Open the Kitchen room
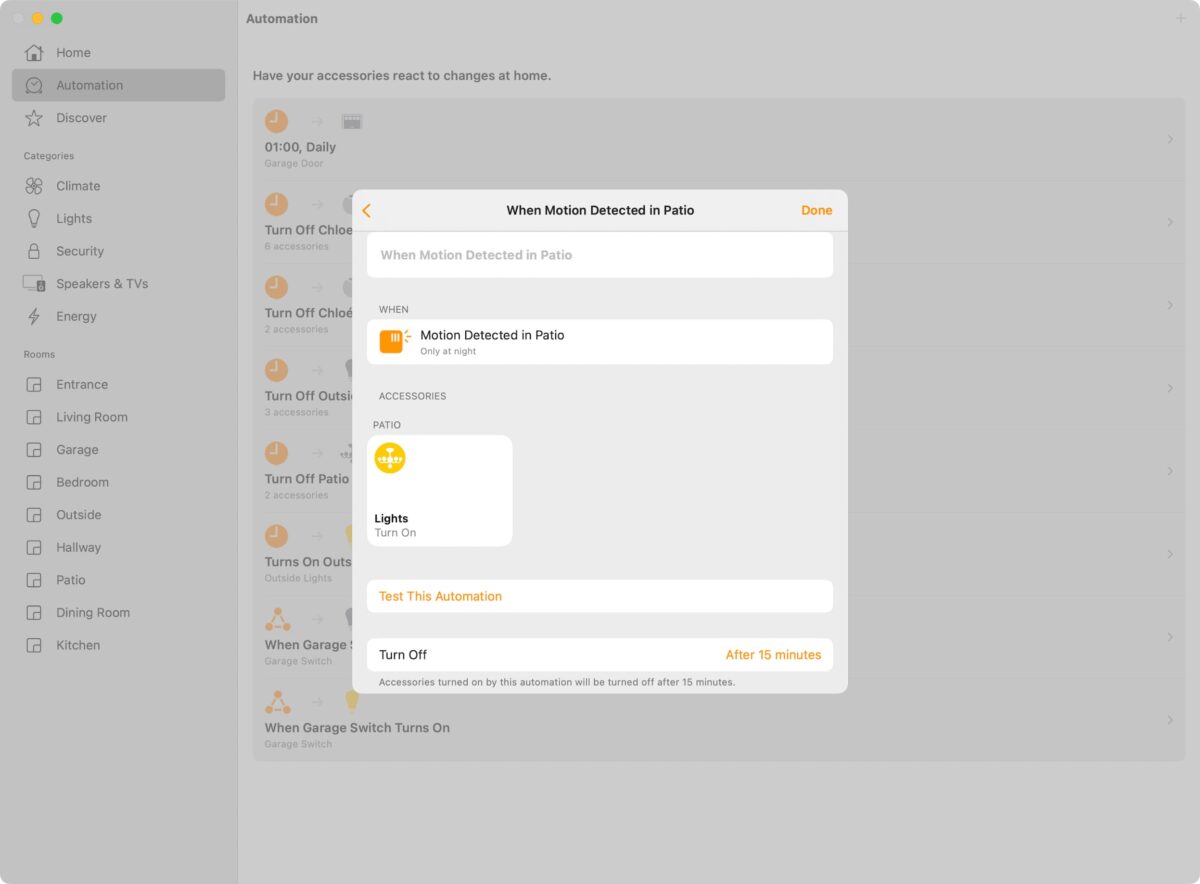 click(x=118, y=645)
